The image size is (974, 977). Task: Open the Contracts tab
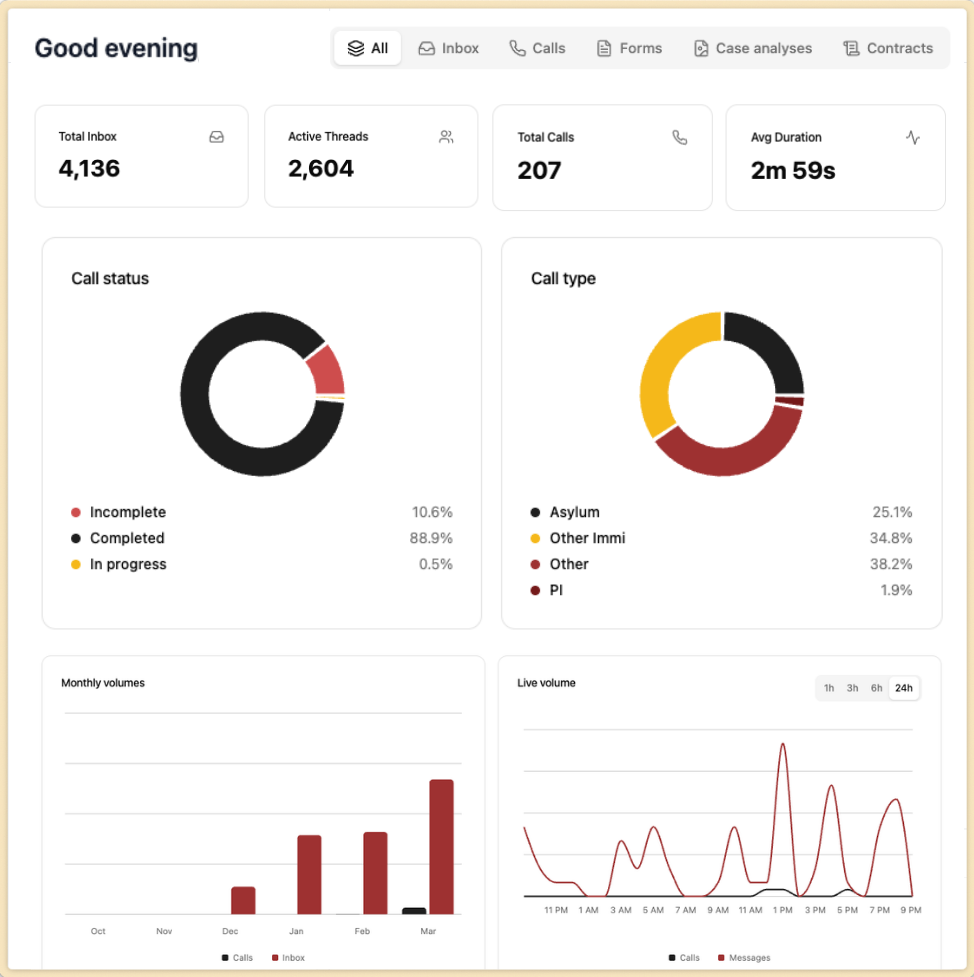tap(888, 48)
